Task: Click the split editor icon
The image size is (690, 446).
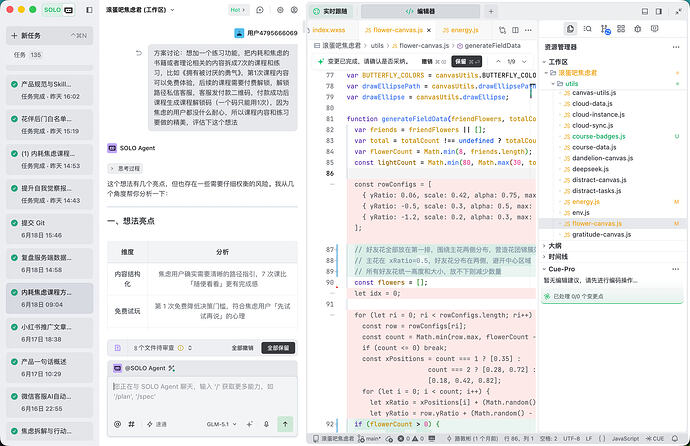Action: click(515, 30)
